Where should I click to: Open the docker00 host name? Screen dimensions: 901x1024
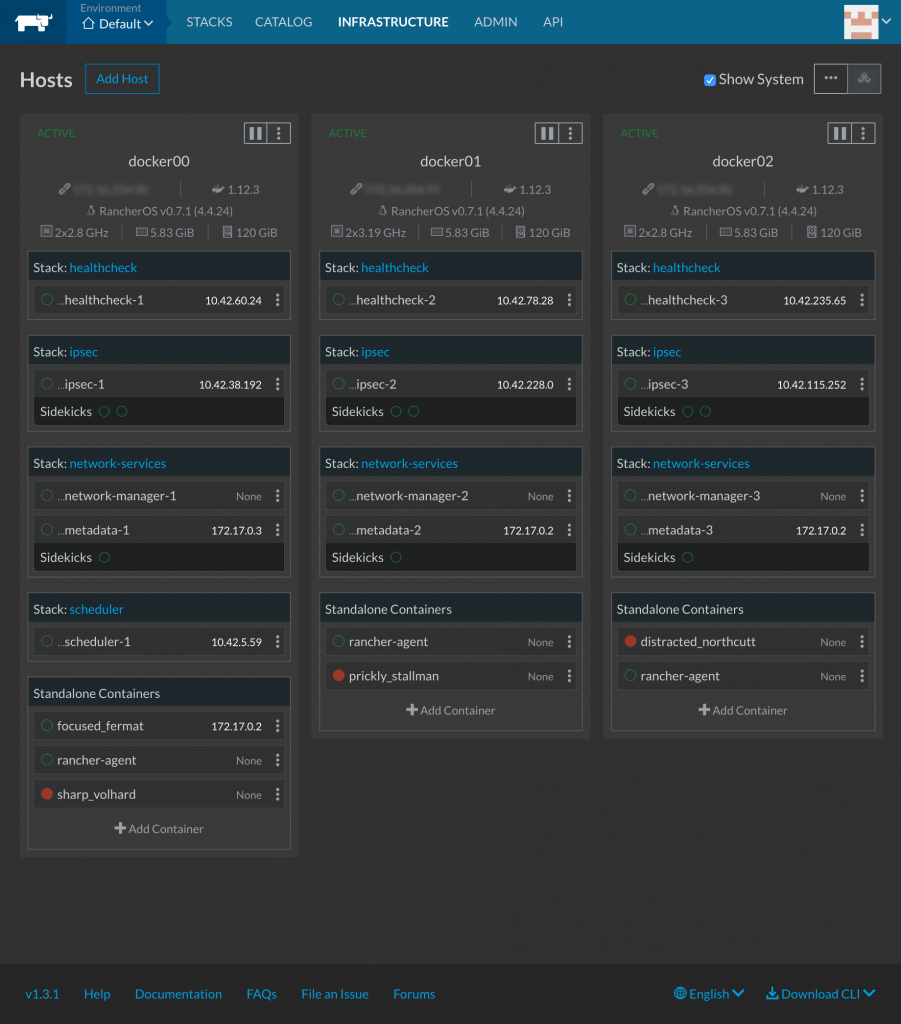pyautogui.click(x=159, y=161)
